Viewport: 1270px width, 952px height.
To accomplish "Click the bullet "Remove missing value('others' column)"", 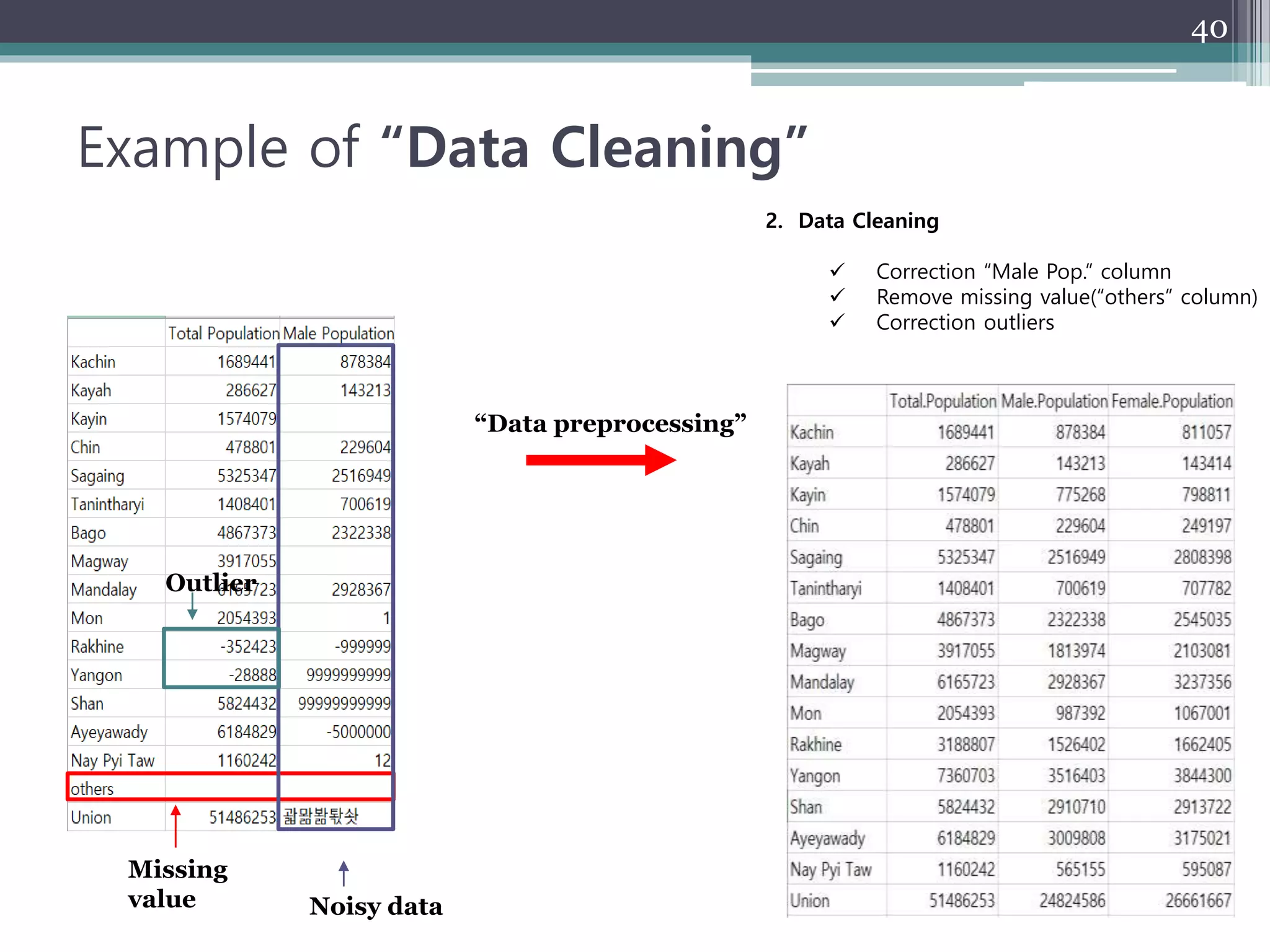I will (x=1067, y=297).
